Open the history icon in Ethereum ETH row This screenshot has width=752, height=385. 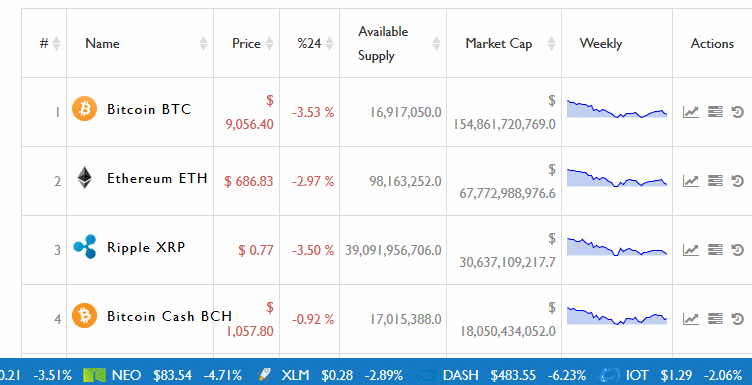tap(737, 181)
